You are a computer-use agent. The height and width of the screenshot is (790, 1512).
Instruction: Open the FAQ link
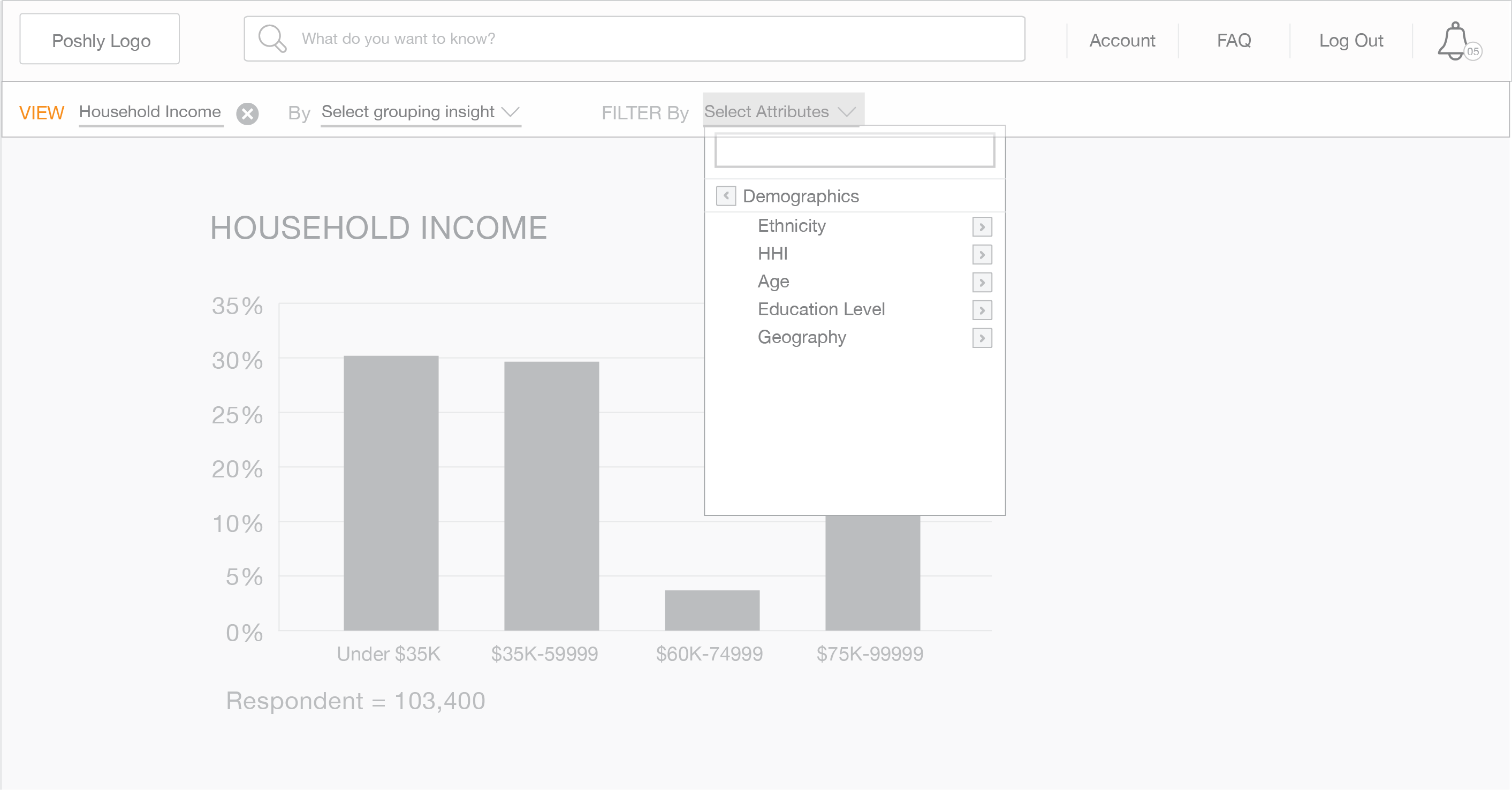pyautogui.click(x=1234, y=41)
